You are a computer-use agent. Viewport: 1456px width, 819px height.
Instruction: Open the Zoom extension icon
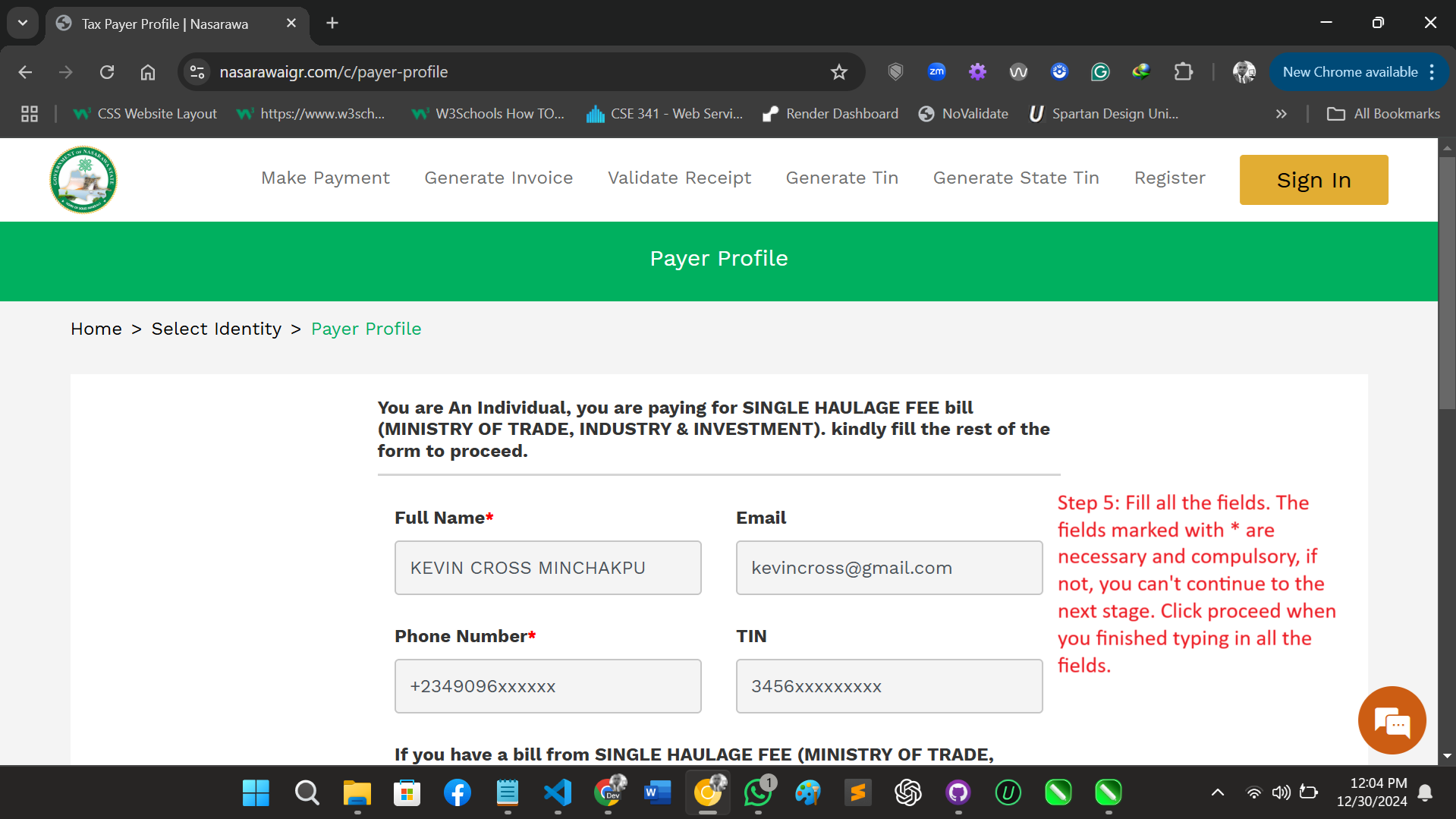pos(937,72)
